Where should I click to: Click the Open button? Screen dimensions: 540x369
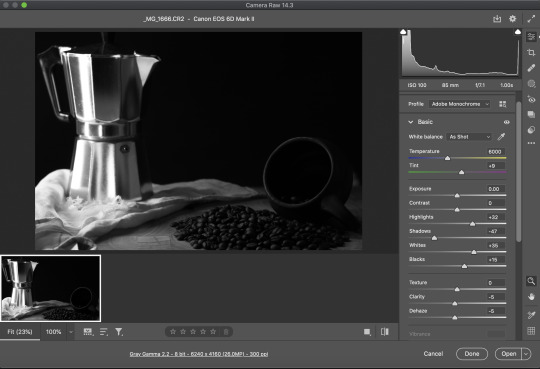(509, 354)
